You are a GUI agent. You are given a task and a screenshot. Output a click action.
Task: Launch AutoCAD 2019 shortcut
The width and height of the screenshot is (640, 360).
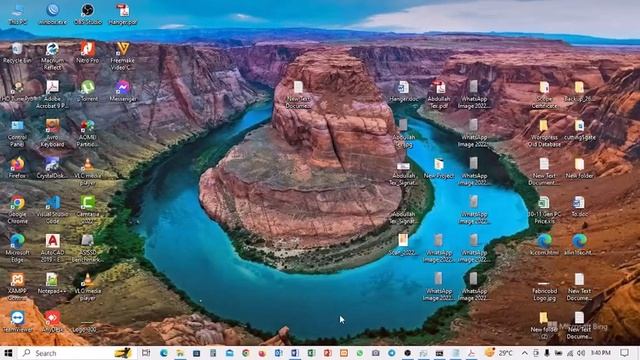click(x=52, y=248)
